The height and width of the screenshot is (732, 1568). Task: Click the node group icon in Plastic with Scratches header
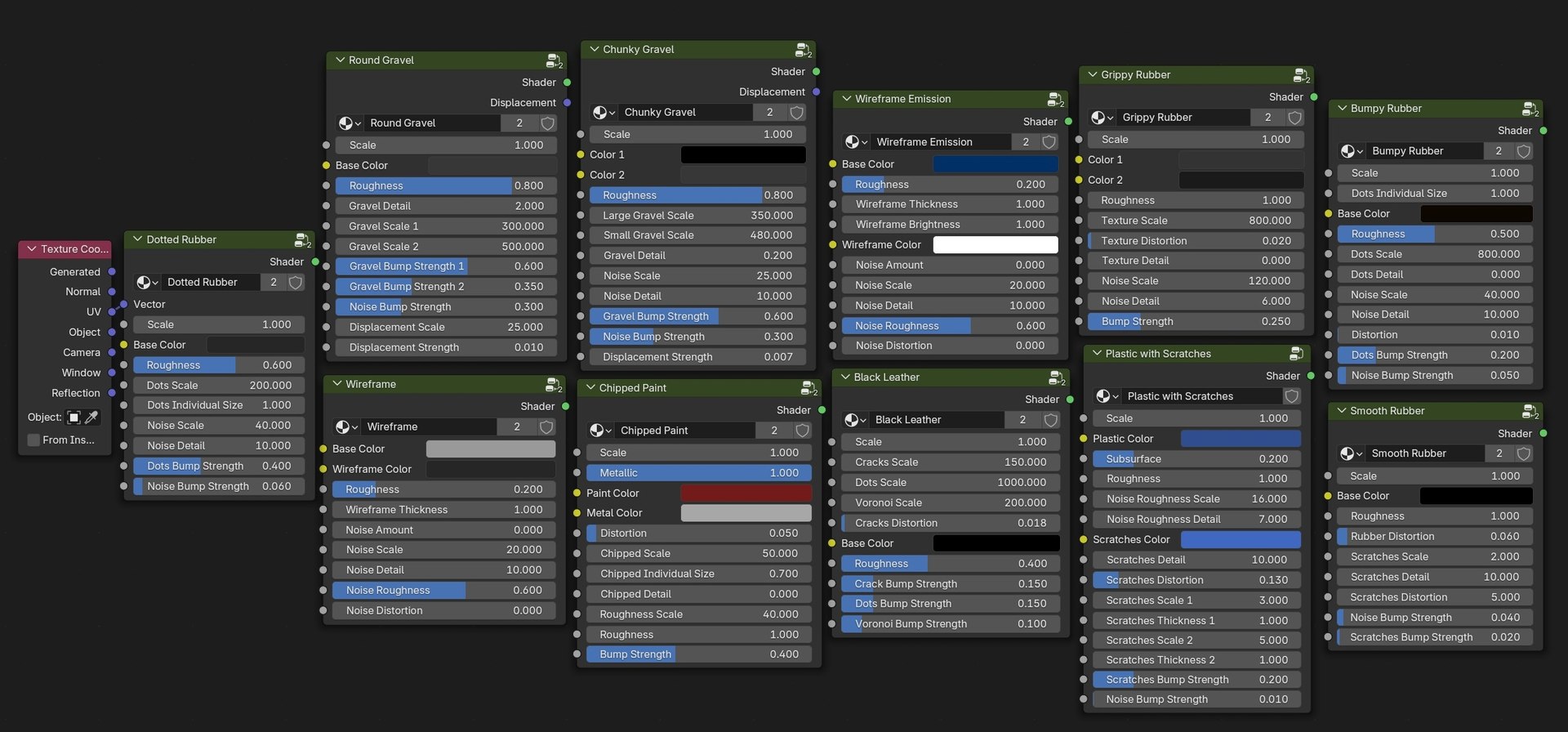click(x=1296, y=354)
